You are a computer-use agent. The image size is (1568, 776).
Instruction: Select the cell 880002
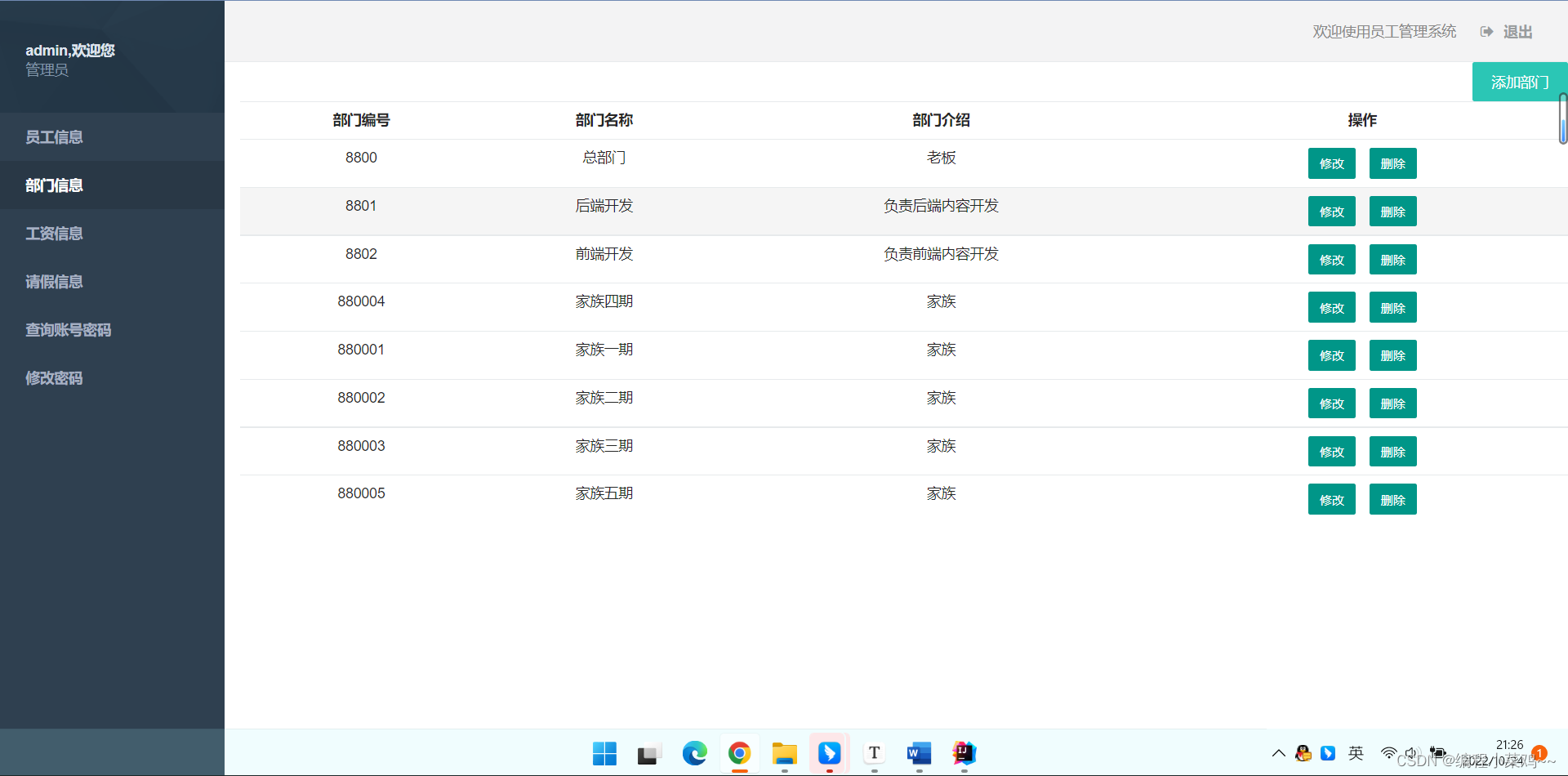tap(361, 398)
